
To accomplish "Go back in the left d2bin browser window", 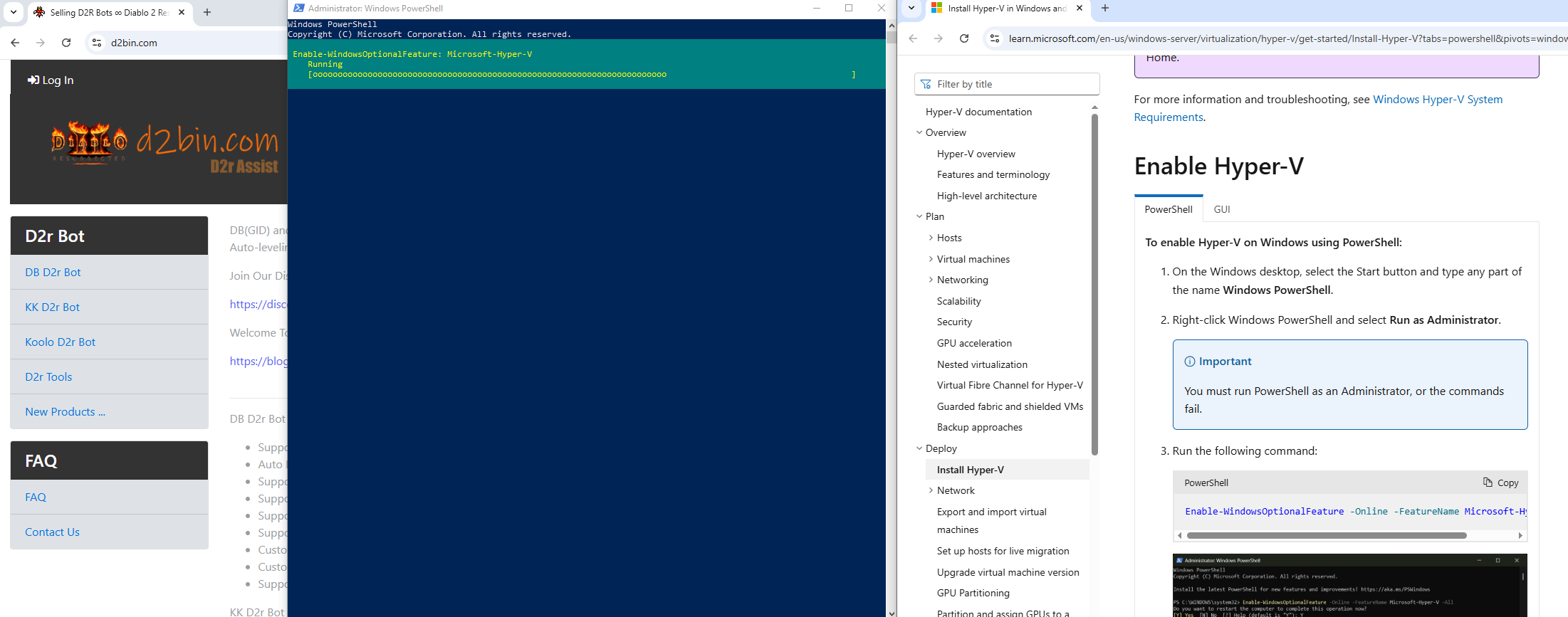I will point(15,43).
